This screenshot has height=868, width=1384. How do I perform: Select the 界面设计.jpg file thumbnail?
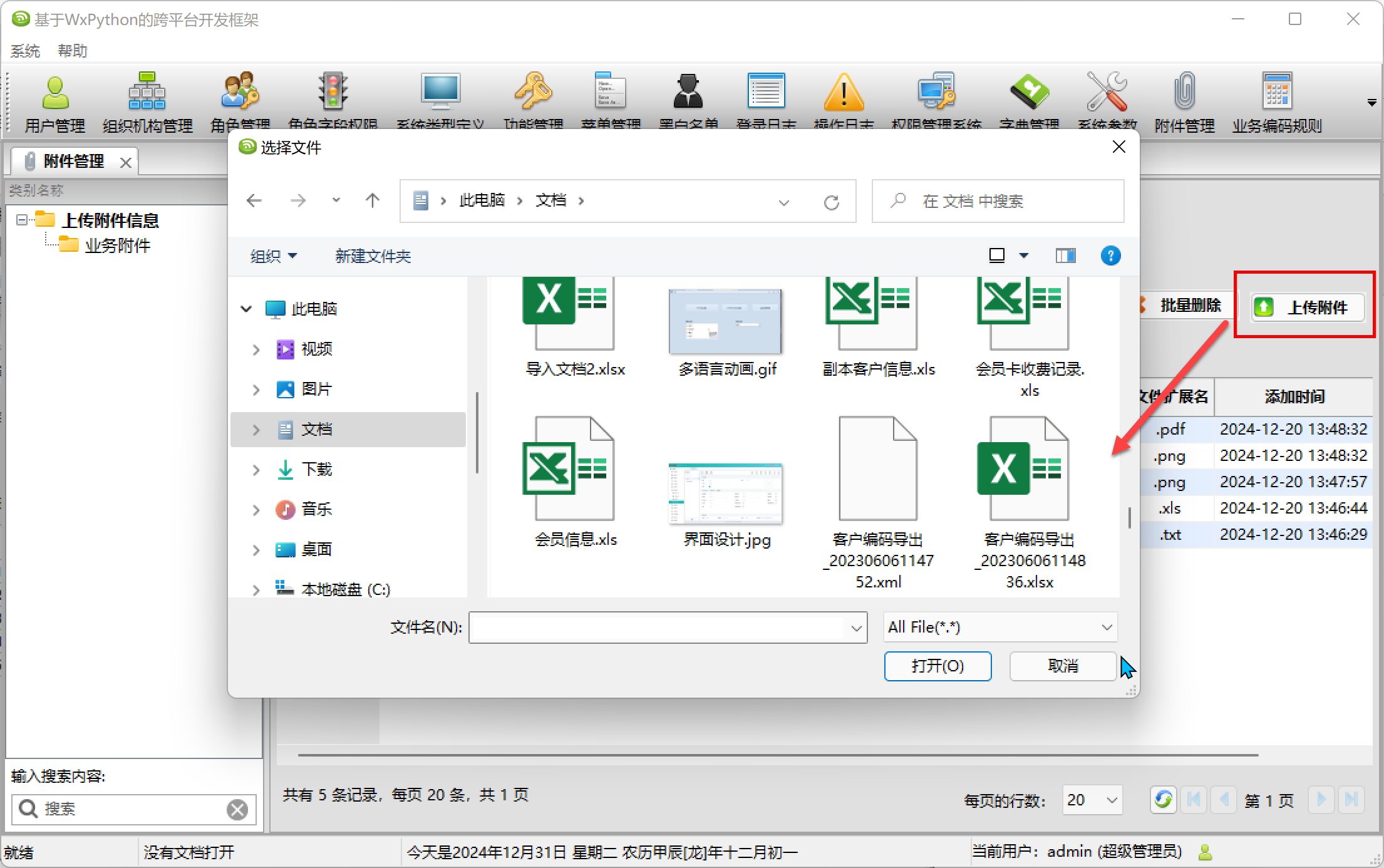(x=725, y=495)
